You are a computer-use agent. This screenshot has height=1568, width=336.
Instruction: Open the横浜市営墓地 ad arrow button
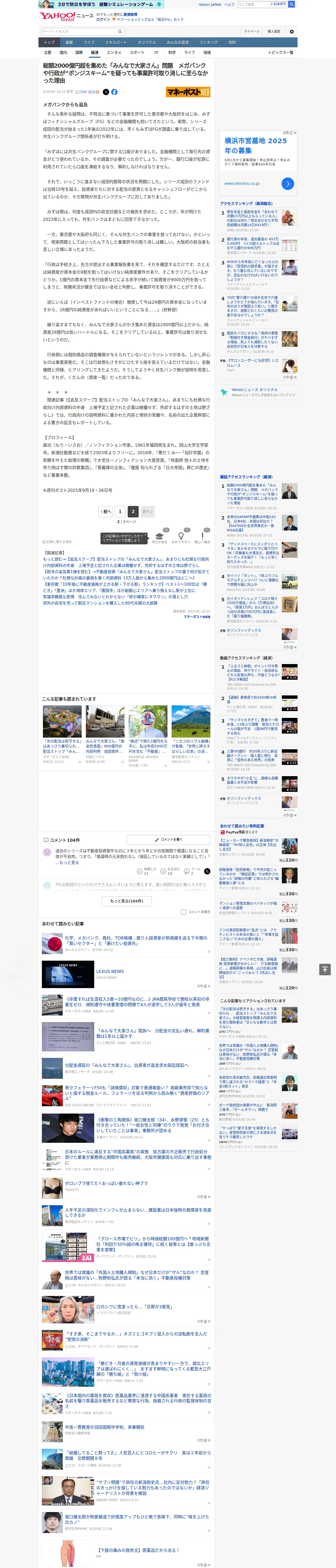point(288,183)
